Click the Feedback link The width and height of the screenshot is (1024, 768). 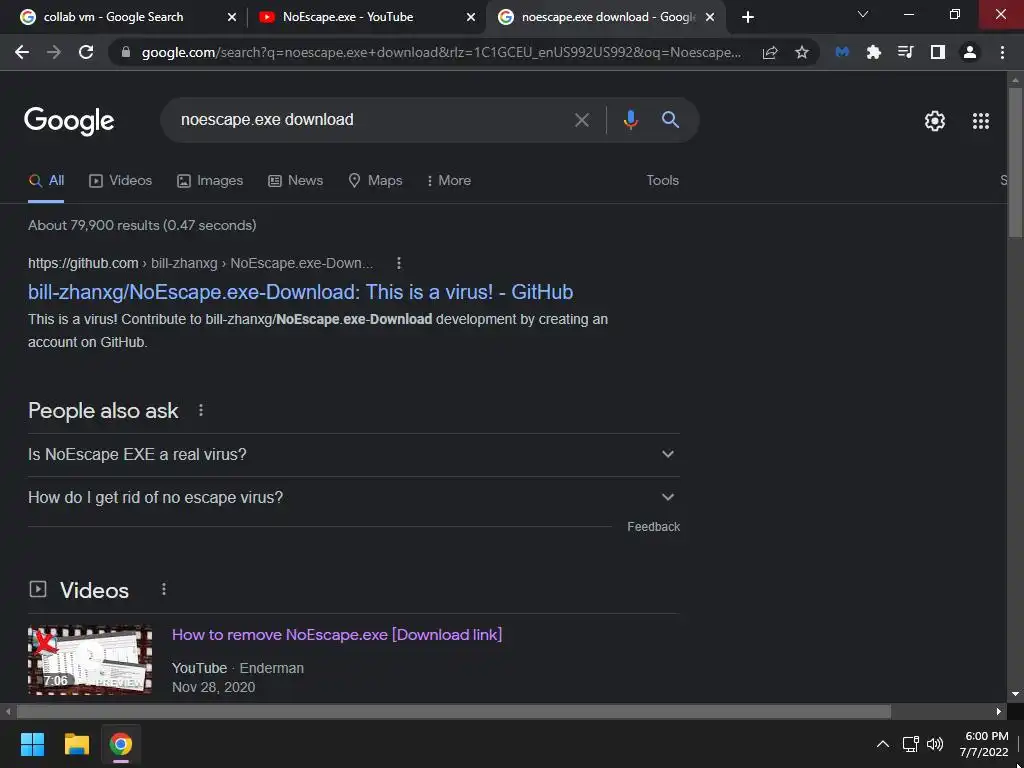653,527
